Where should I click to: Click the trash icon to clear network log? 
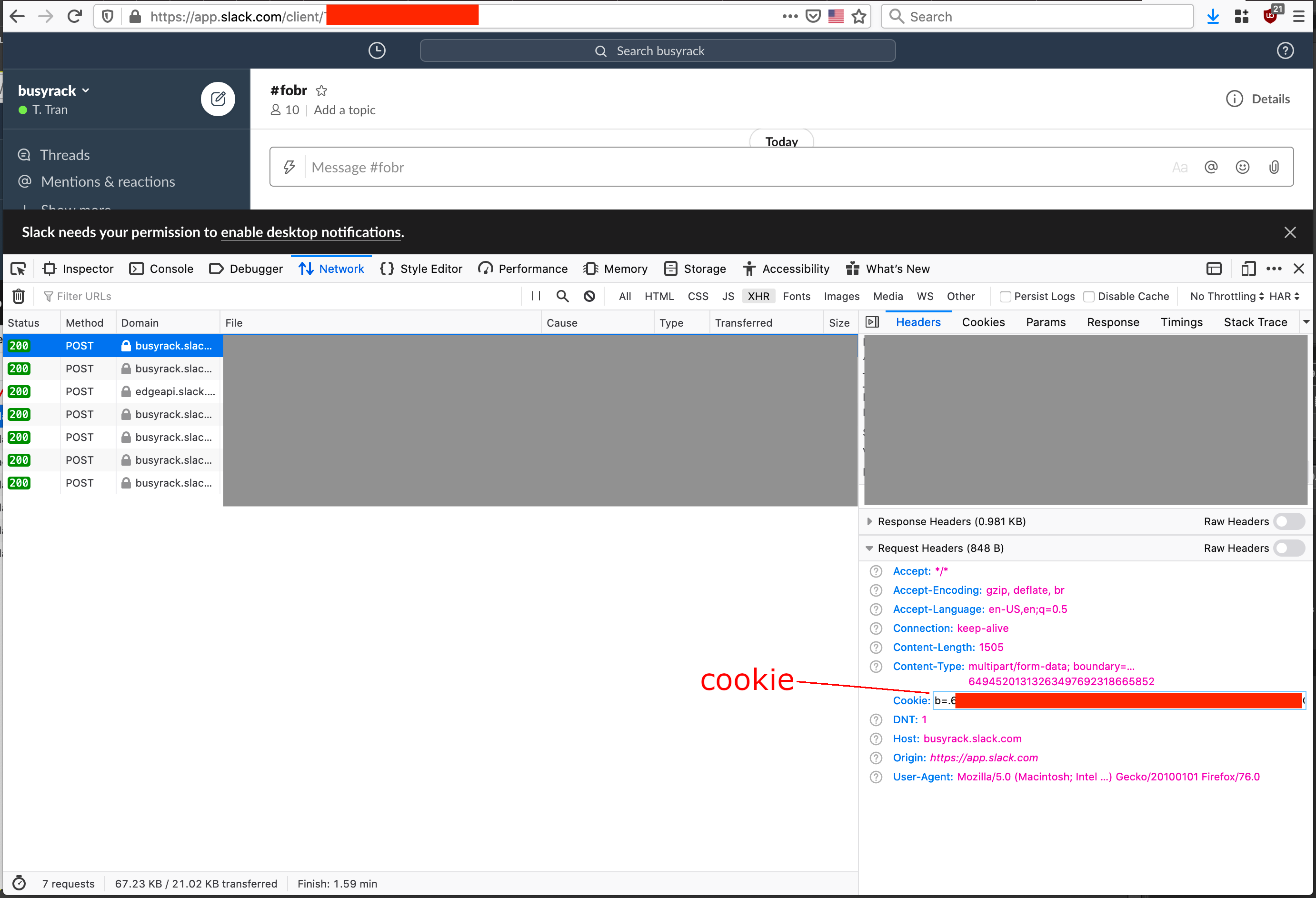19,296
